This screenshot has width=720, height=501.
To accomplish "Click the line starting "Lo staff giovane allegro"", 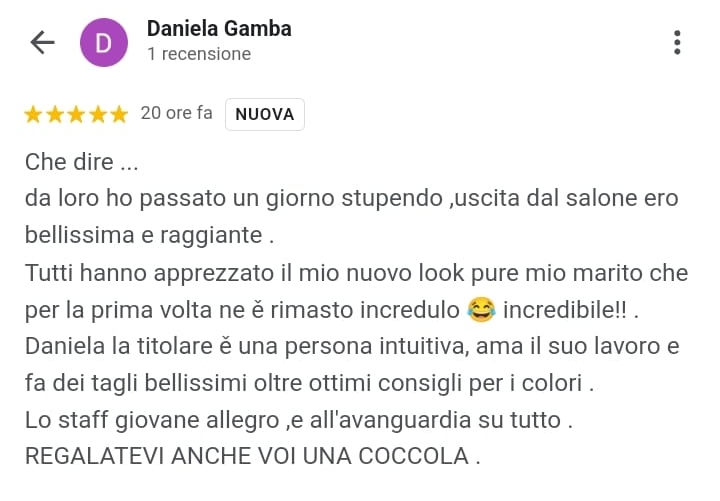I will pos(298,420).
